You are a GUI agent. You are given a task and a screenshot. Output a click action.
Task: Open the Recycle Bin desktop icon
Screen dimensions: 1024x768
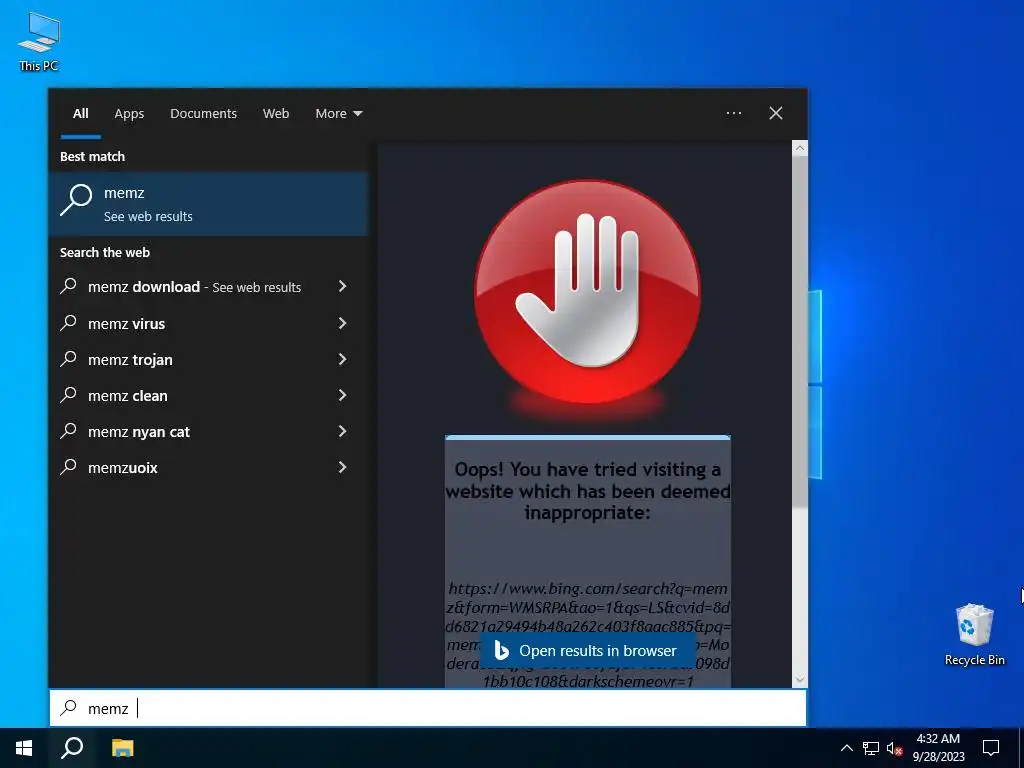point(974,634)
